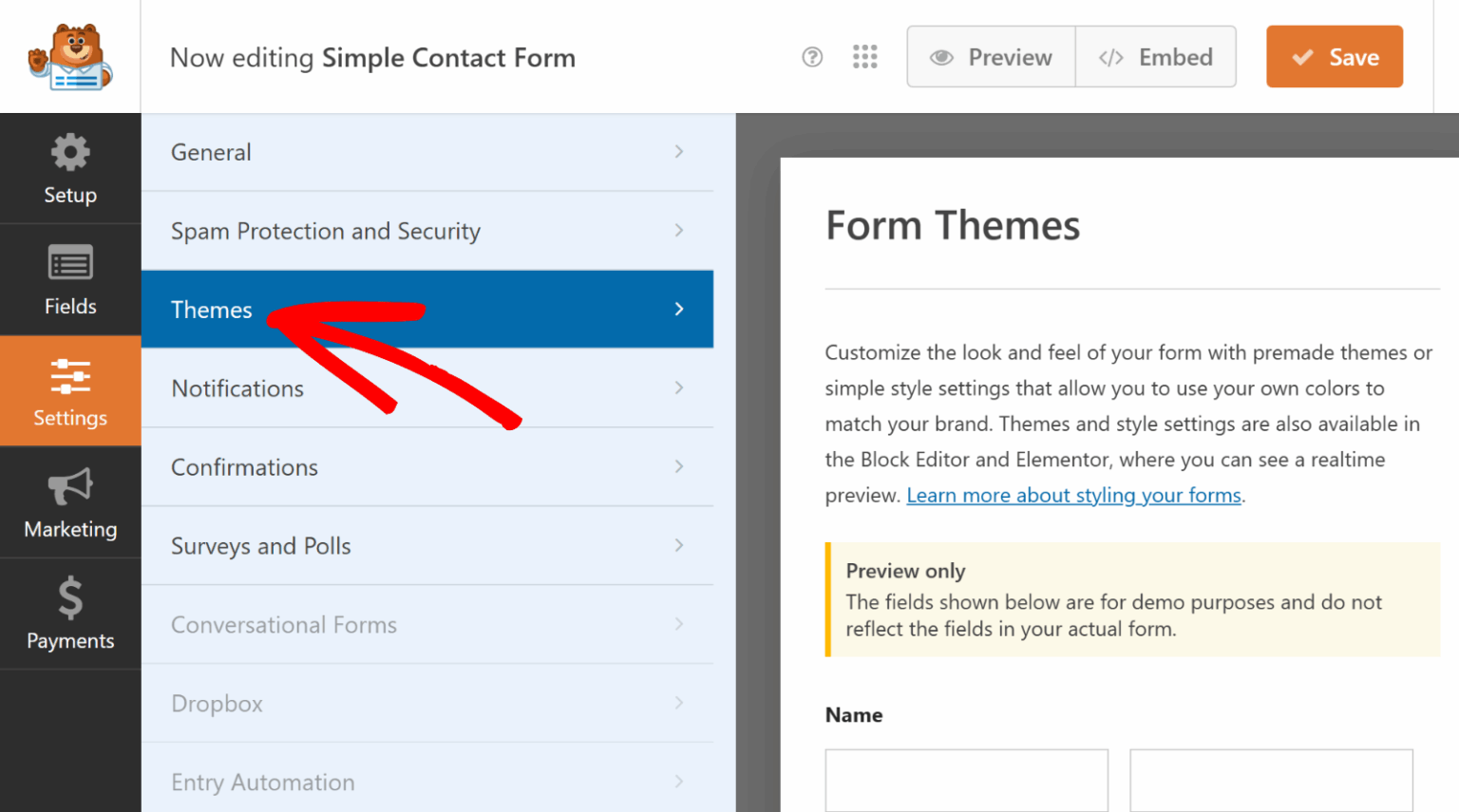Expand the Notifications settings chevron
The width and height of the screenshot is (1459, 812).
(678, 387)
